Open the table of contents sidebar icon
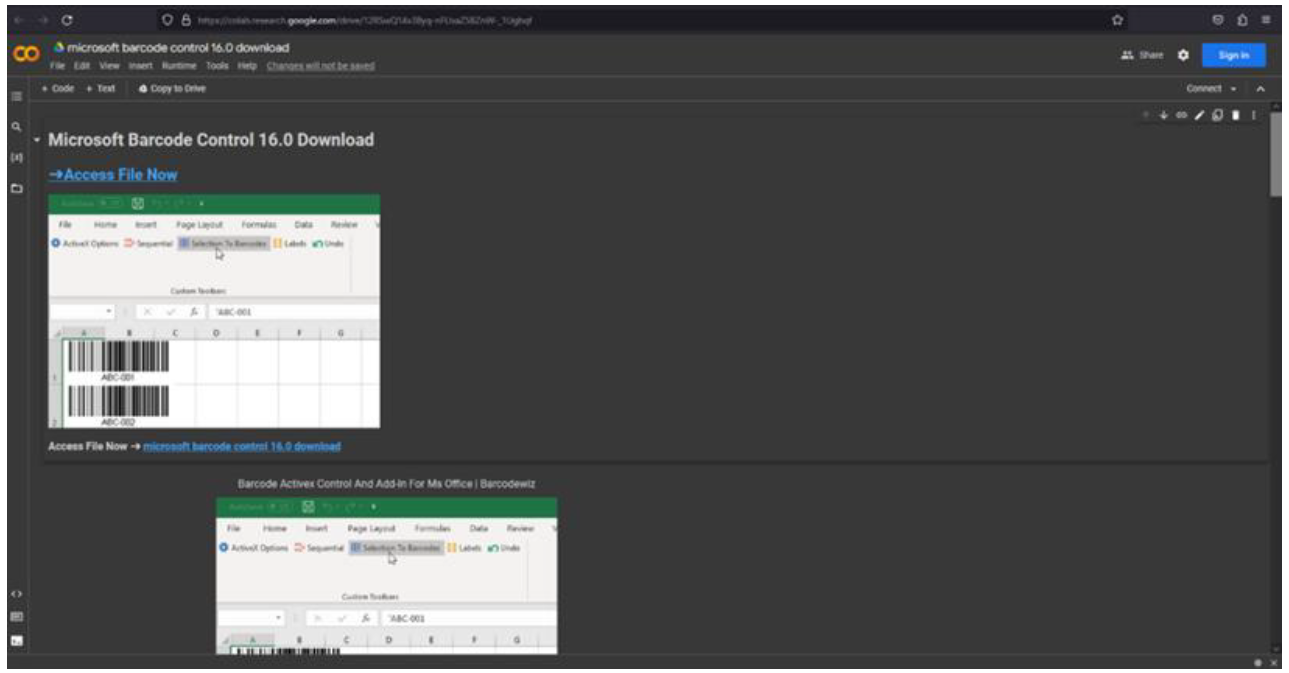The image size is (1289, 673). pyautogui.click(x=16, y=96)
